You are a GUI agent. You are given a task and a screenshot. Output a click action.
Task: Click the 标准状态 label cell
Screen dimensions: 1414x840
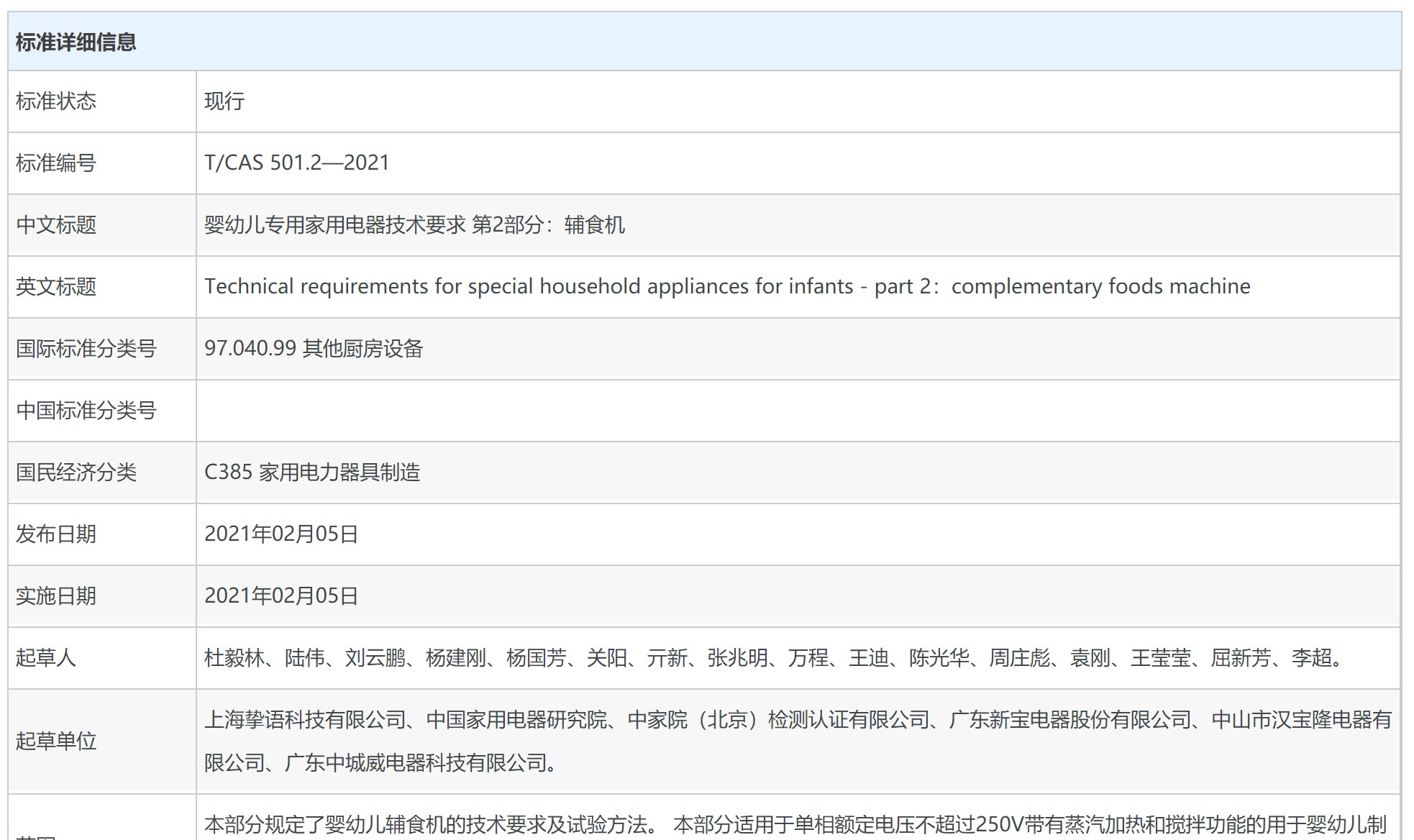coord(56,101)
